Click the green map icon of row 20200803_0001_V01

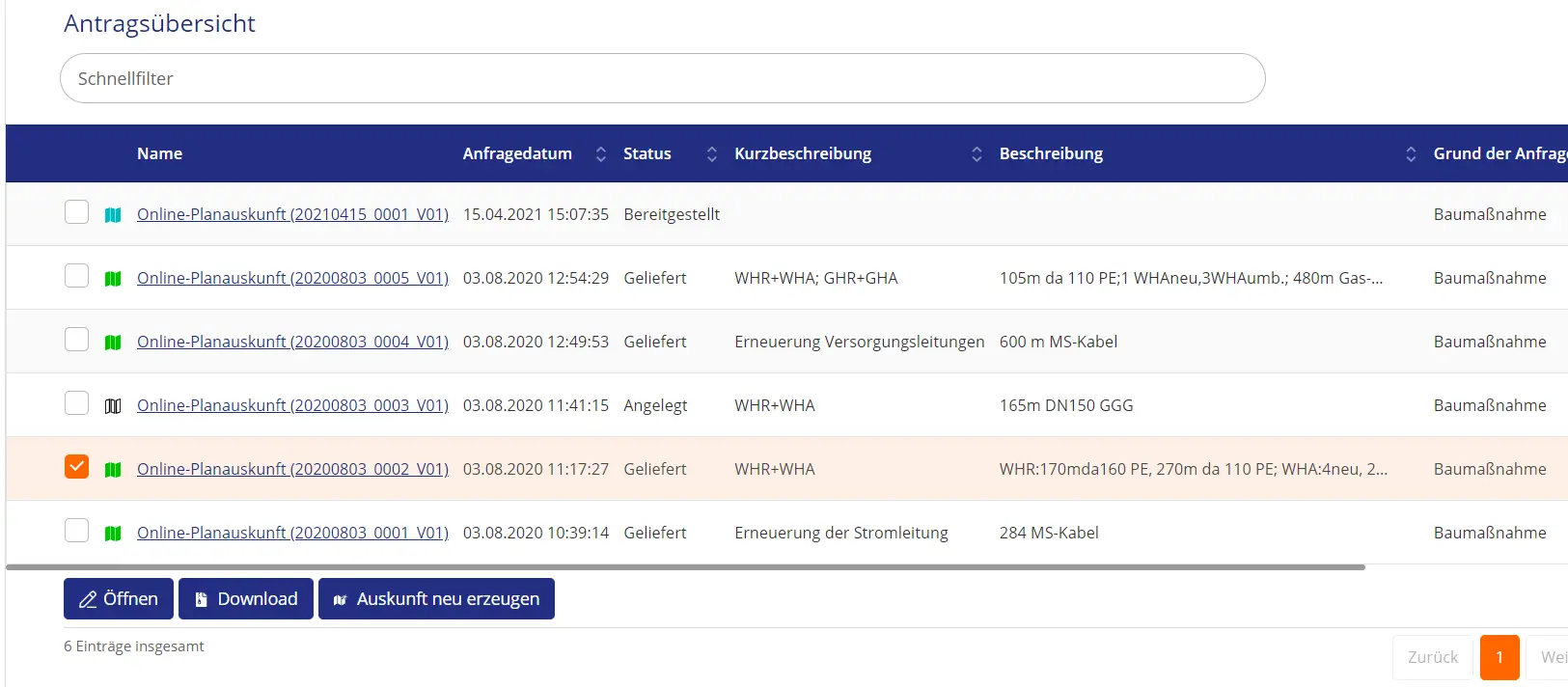click(x=113, y=534)
